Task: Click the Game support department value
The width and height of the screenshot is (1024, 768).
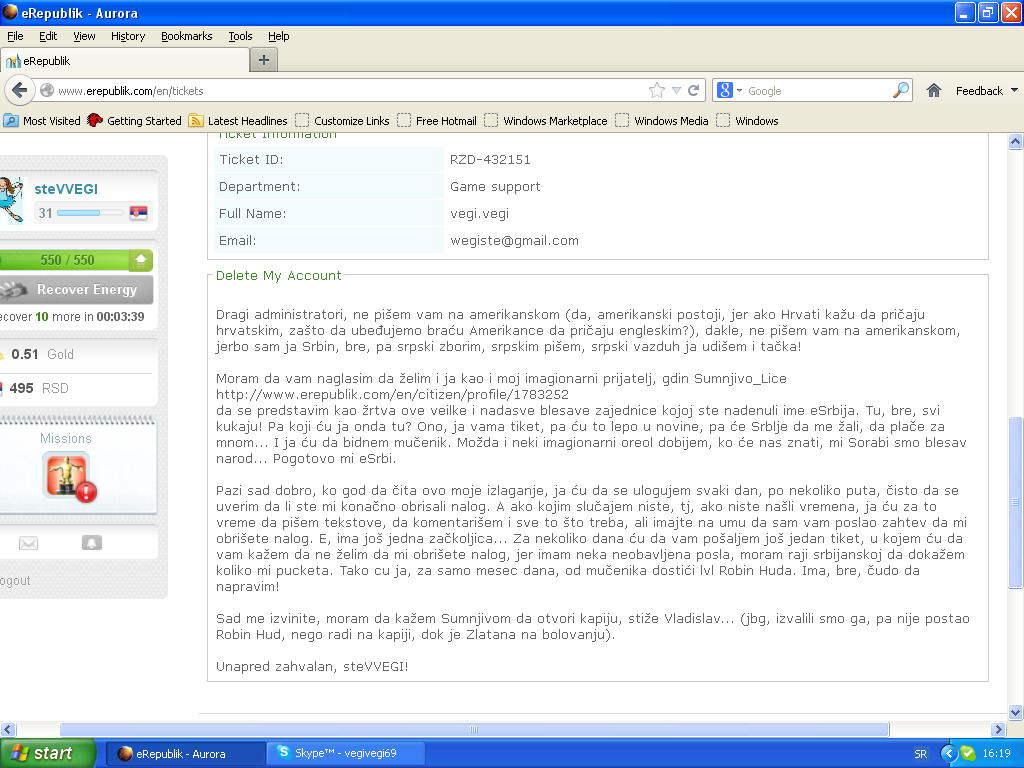Action: (495, 187)
